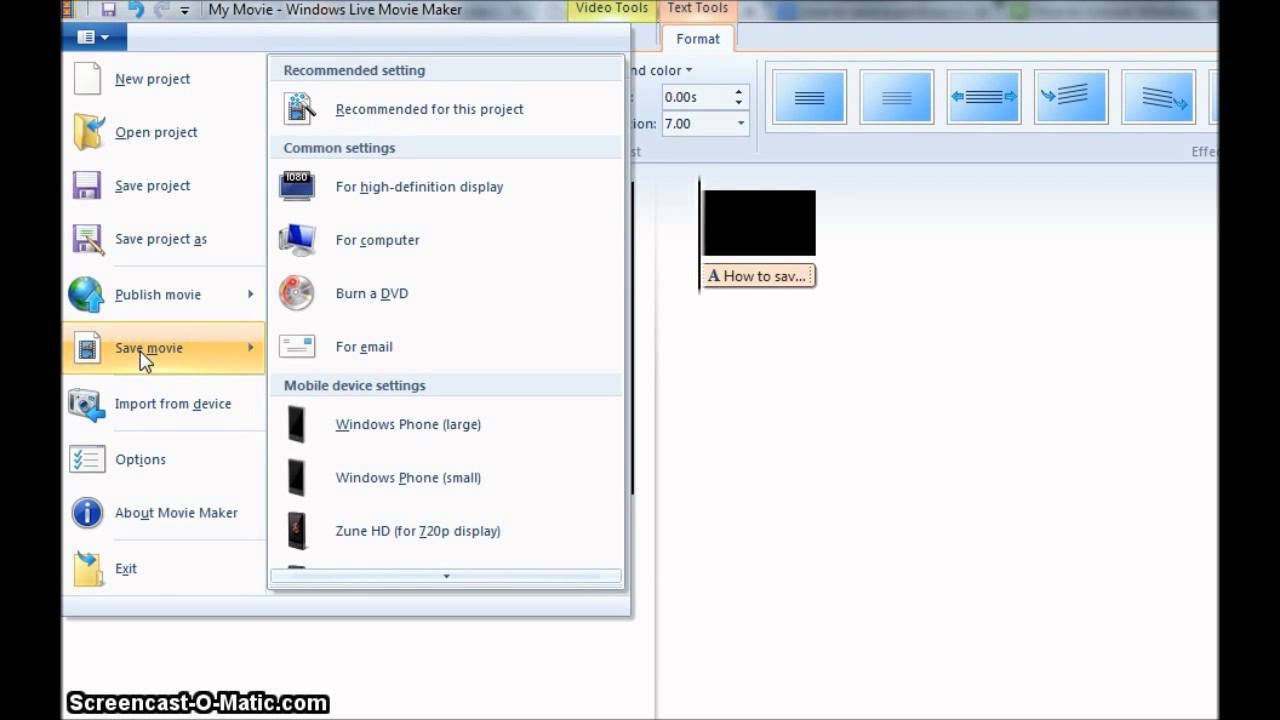Click the Save icon in the quick access toolbar
Screen dimensions: 1280x720
(x=108, y=10)
